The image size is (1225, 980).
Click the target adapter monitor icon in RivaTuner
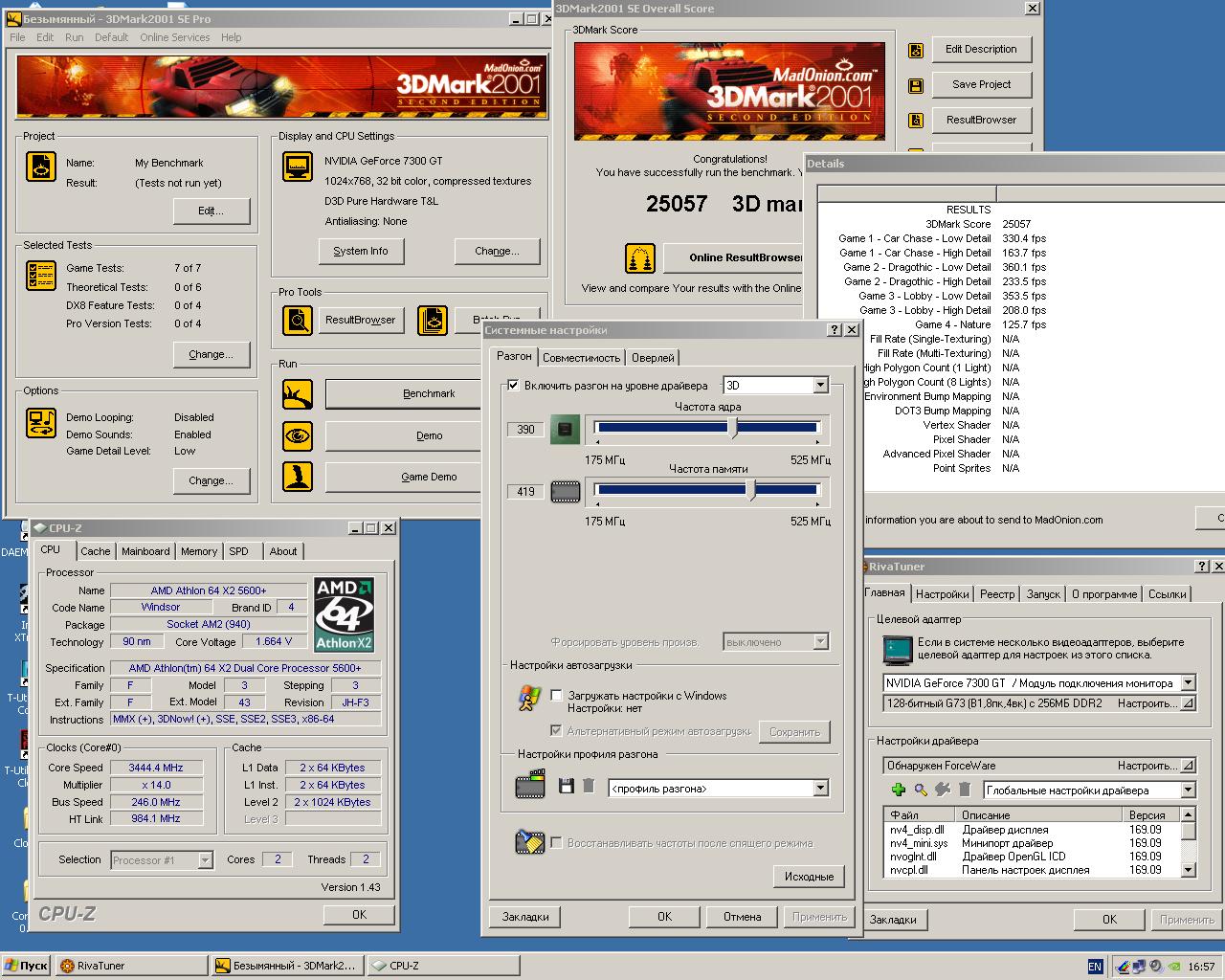(x=897, y=650)
